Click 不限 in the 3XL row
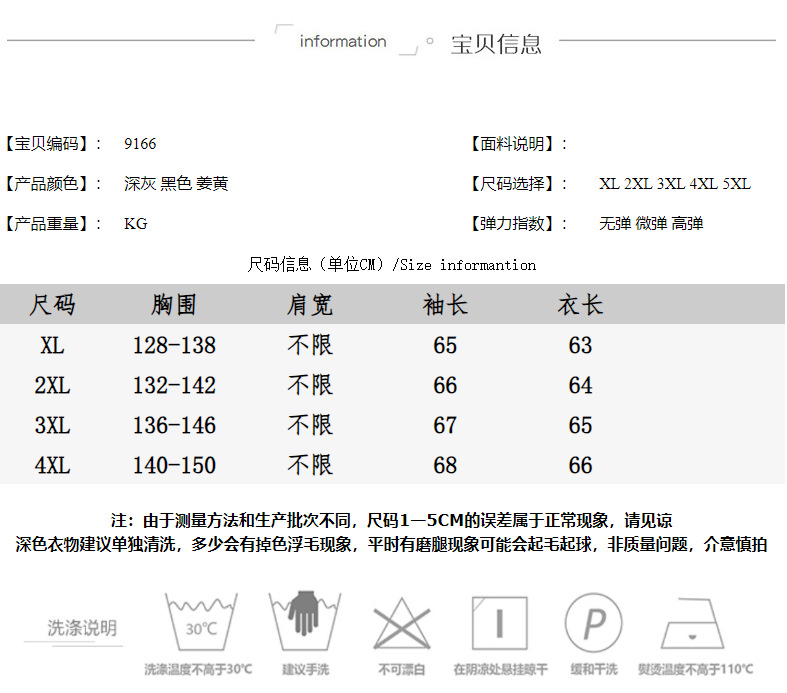Viewport: 787px width, 693px height. (310, 426)
